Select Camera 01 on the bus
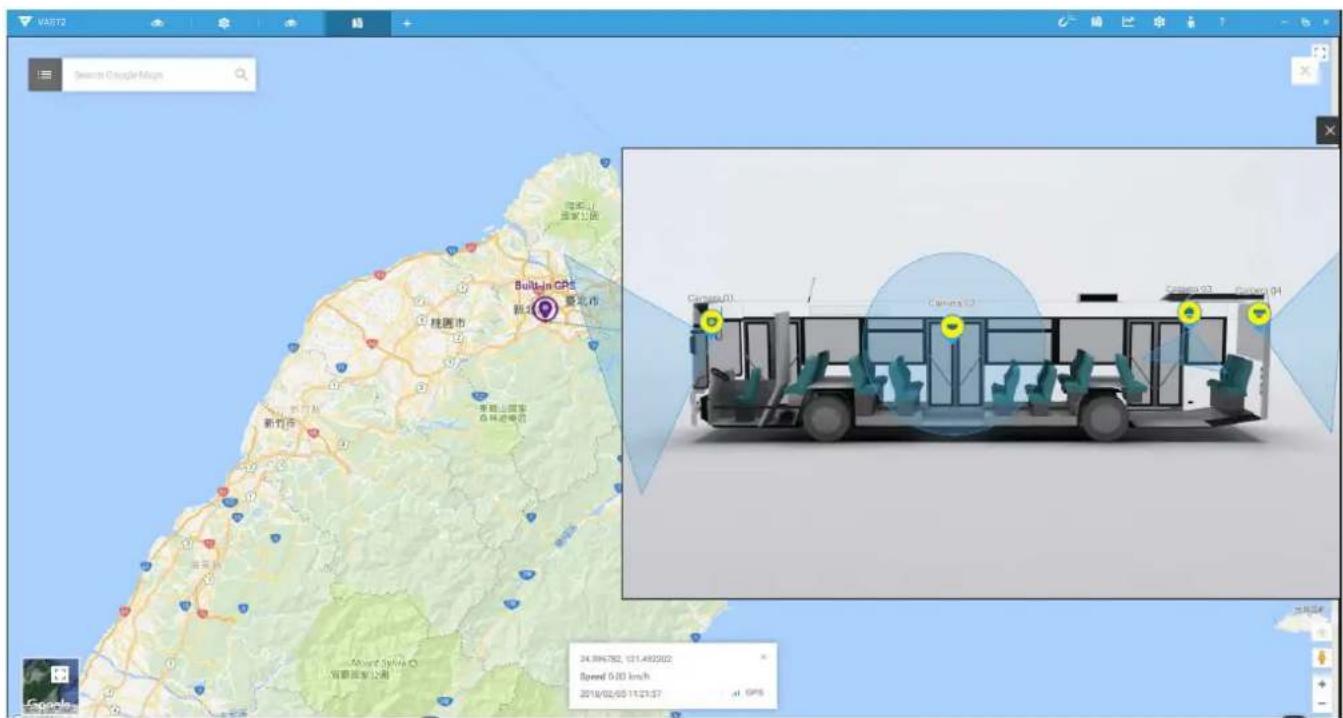 point(711,321)
